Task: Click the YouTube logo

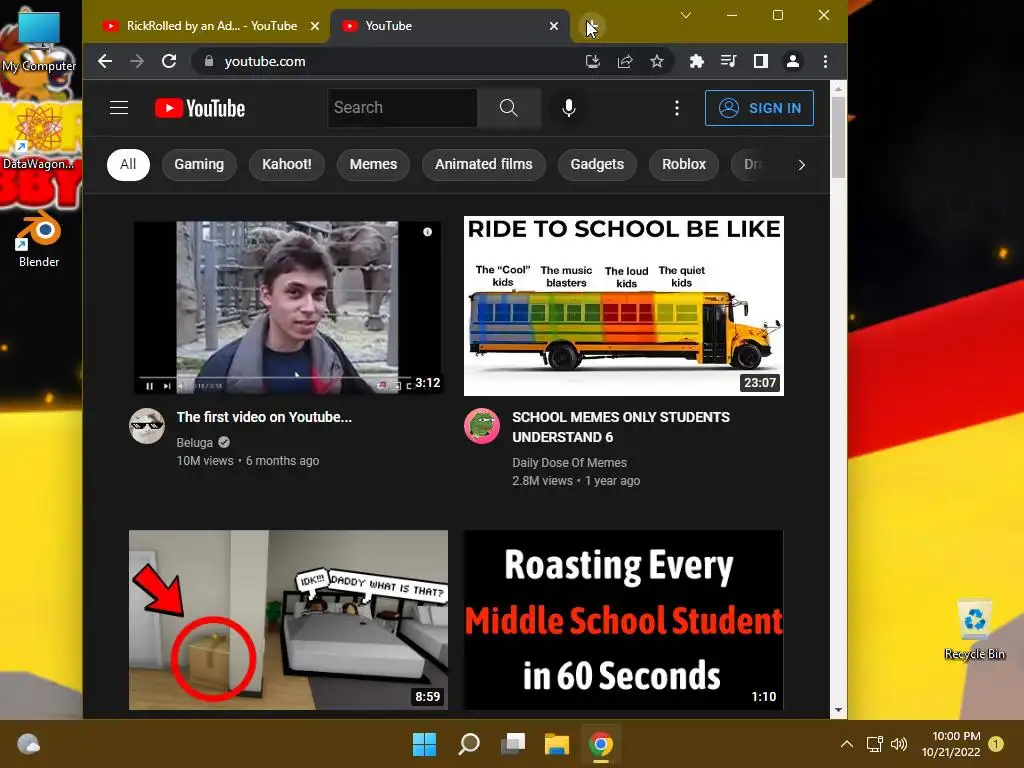Action: point(200,108)
